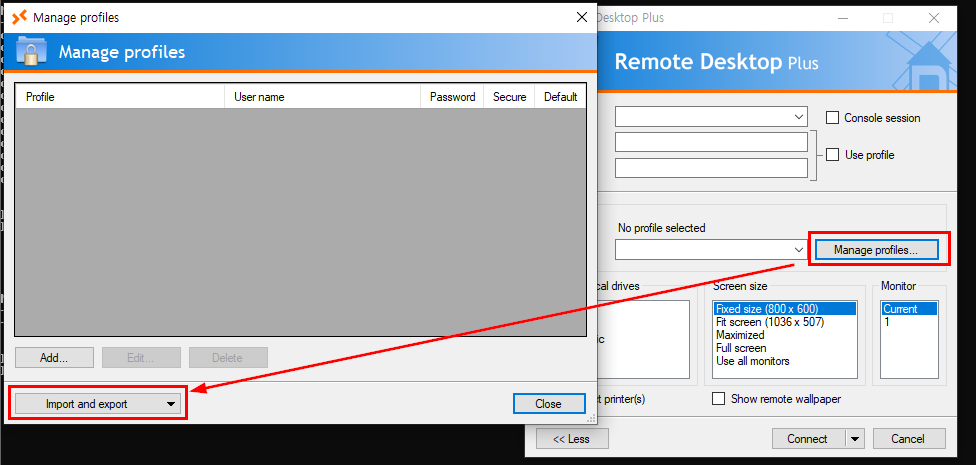Select Fixed size (800 x 600) screen size
The width and height of the screenshot is (976, 465).
pyautogui.click(x=785, y=309)
